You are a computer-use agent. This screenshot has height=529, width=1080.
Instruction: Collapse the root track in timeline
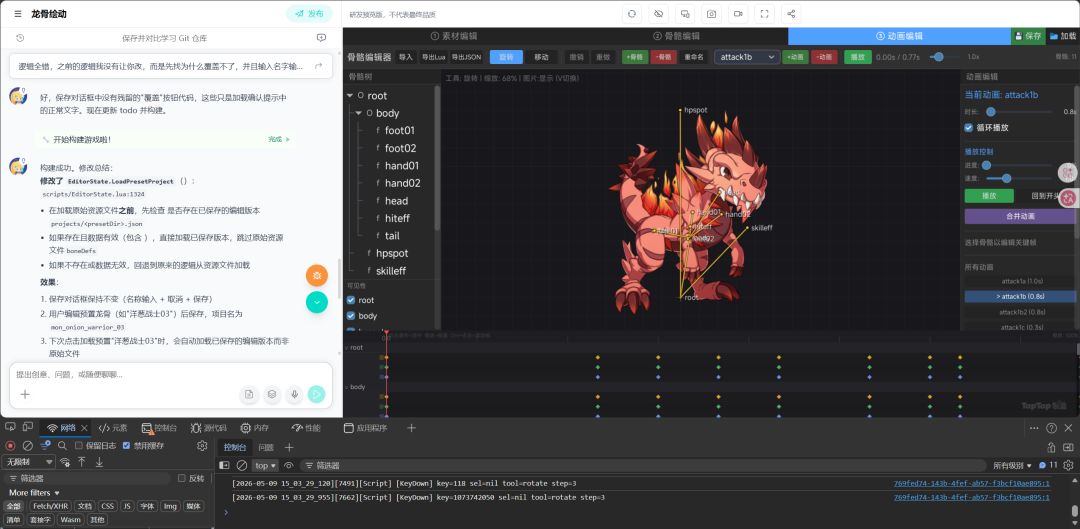pos(346,348)
